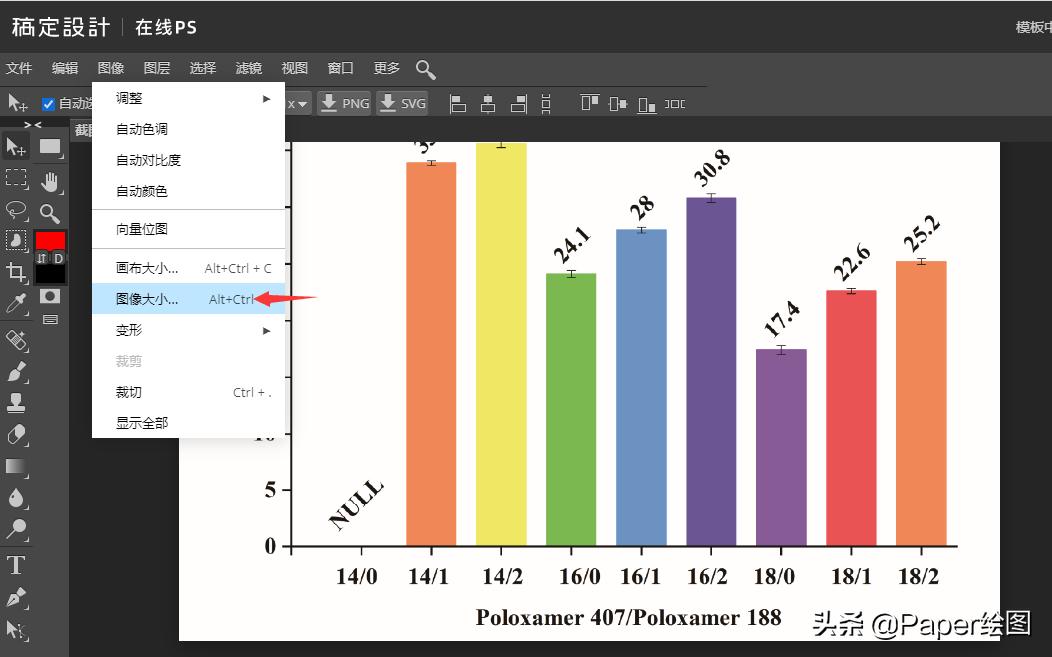This screenshot has width=1052, height=657.
Task: Select the Lasso tool
Action: [16, 210]
